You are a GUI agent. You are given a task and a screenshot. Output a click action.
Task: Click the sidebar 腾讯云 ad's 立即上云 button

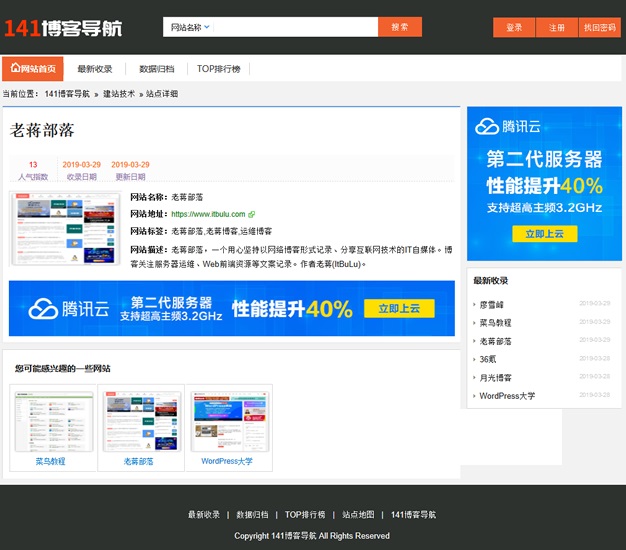[545, 234]
